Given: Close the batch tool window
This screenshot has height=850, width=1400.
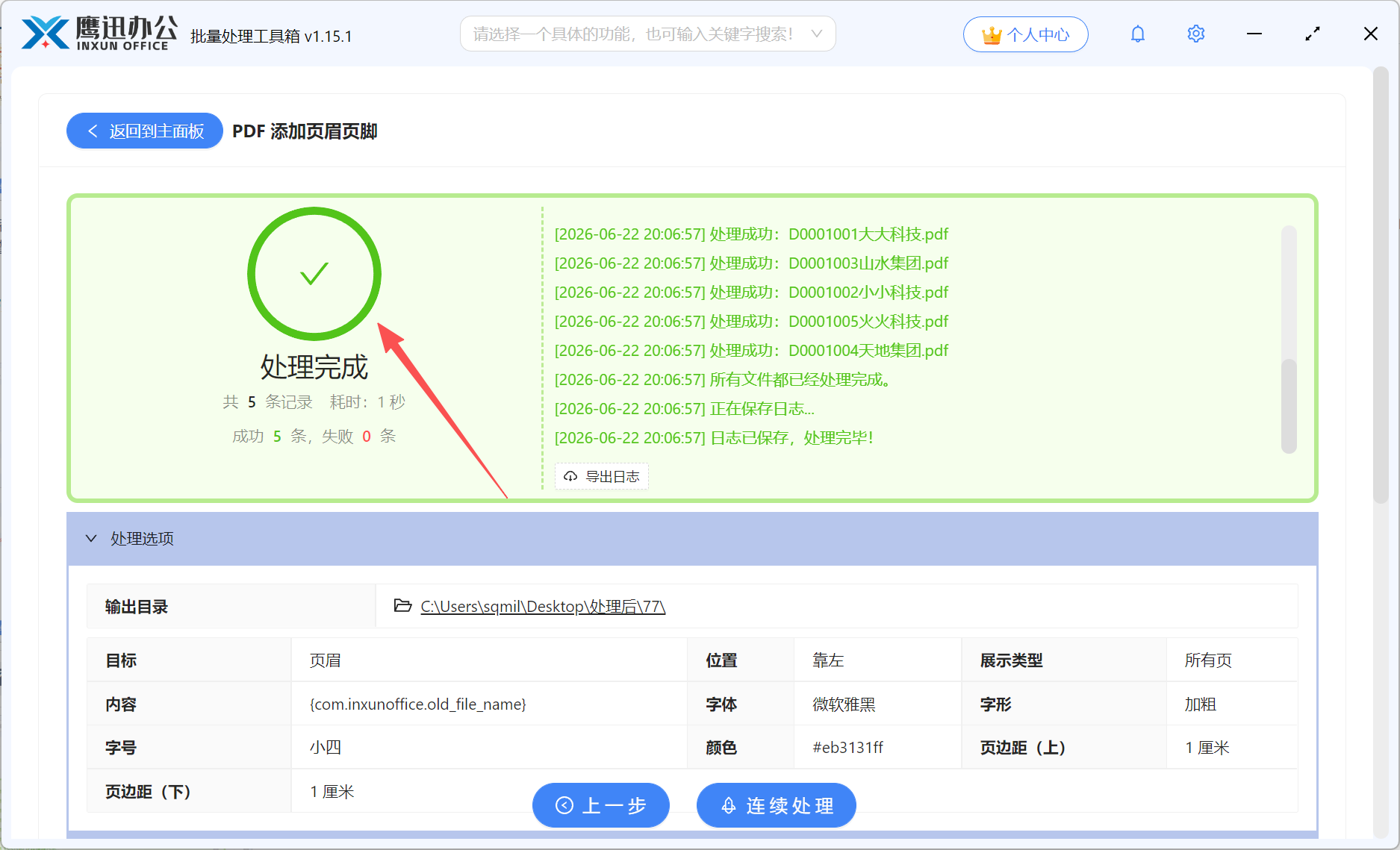Looking at the screenshot, I should point(1370,34).
